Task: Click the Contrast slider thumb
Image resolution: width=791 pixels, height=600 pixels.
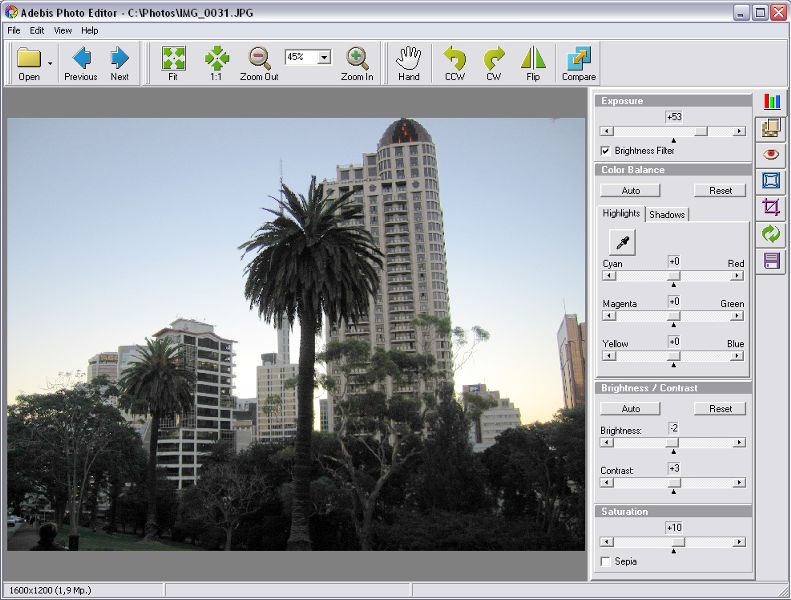Action: 674,483
